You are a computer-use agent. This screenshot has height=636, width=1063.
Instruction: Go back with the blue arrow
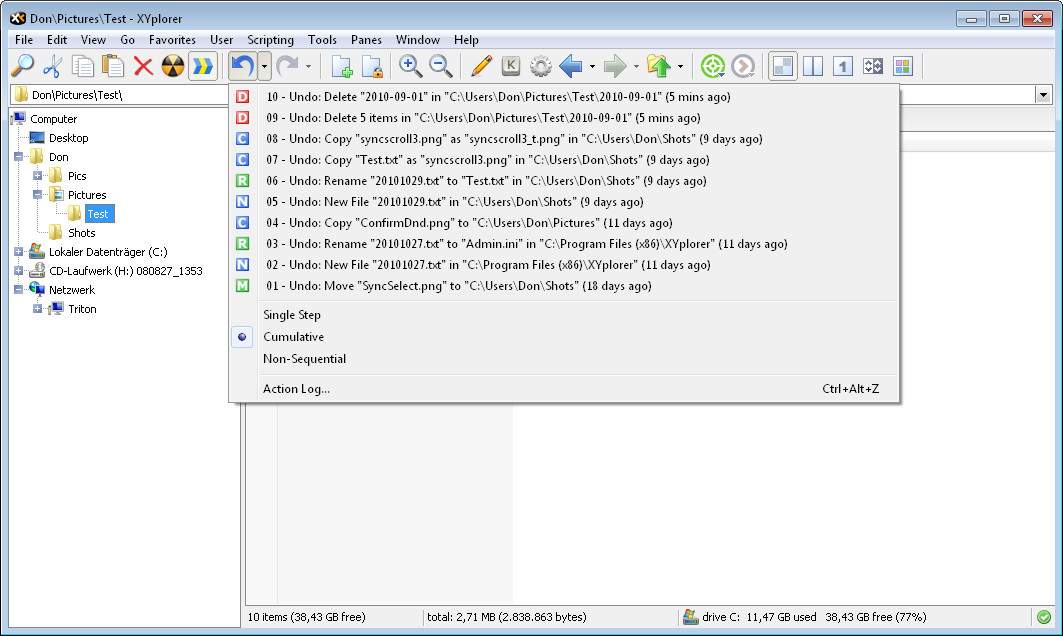pyautogui.click(x=571, y=66)
